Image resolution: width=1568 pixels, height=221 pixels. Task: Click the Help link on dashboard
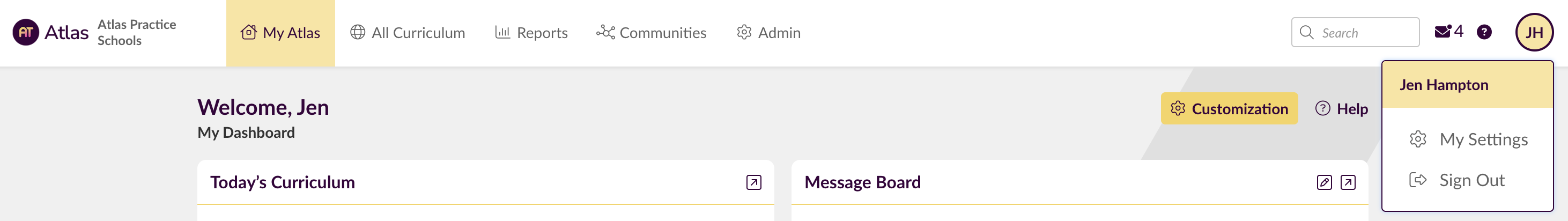(1342, 108)
